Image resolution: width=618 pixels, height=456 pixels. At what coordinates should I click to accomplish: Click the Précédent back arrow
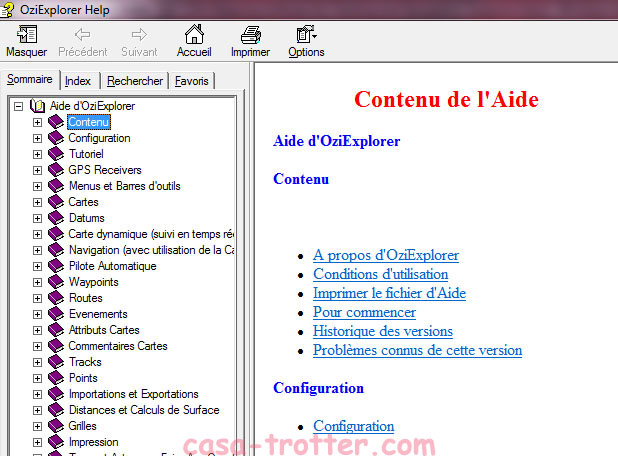point(82,35)
